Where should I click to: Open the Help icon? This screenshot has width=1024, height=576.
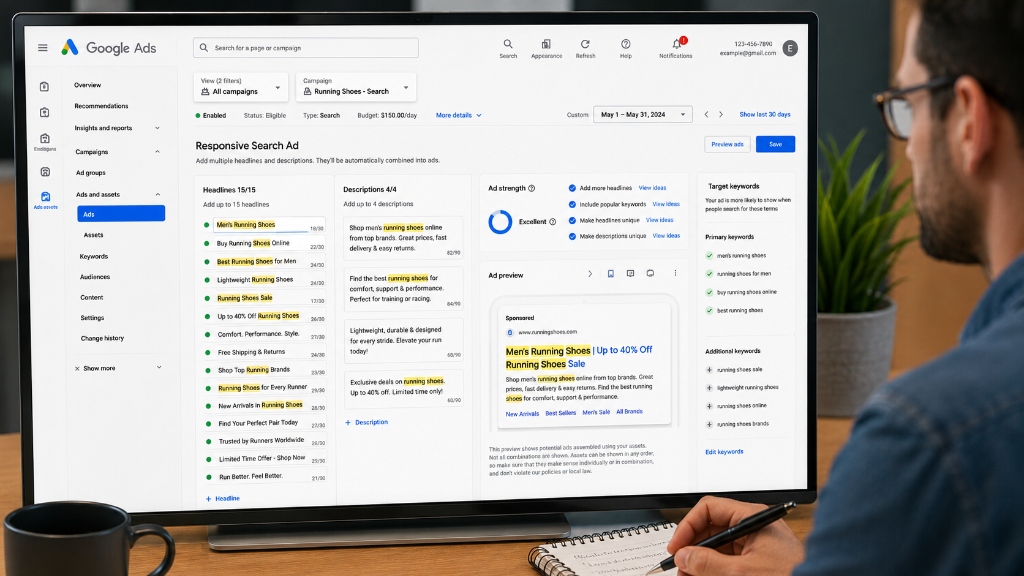pos(626,44)
